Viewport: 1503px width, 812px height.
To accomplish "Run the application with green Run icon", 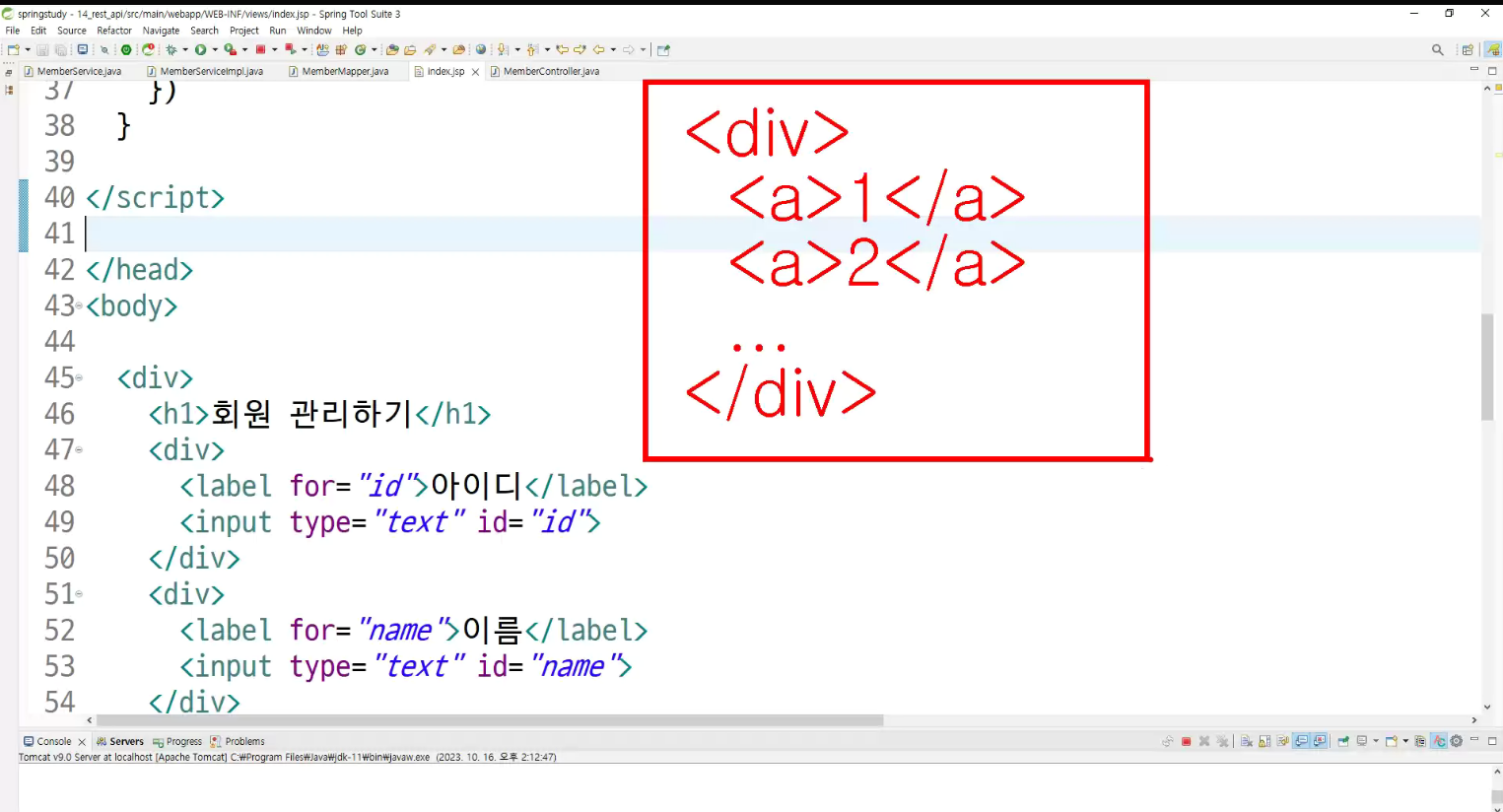I will tap(201, 49).
